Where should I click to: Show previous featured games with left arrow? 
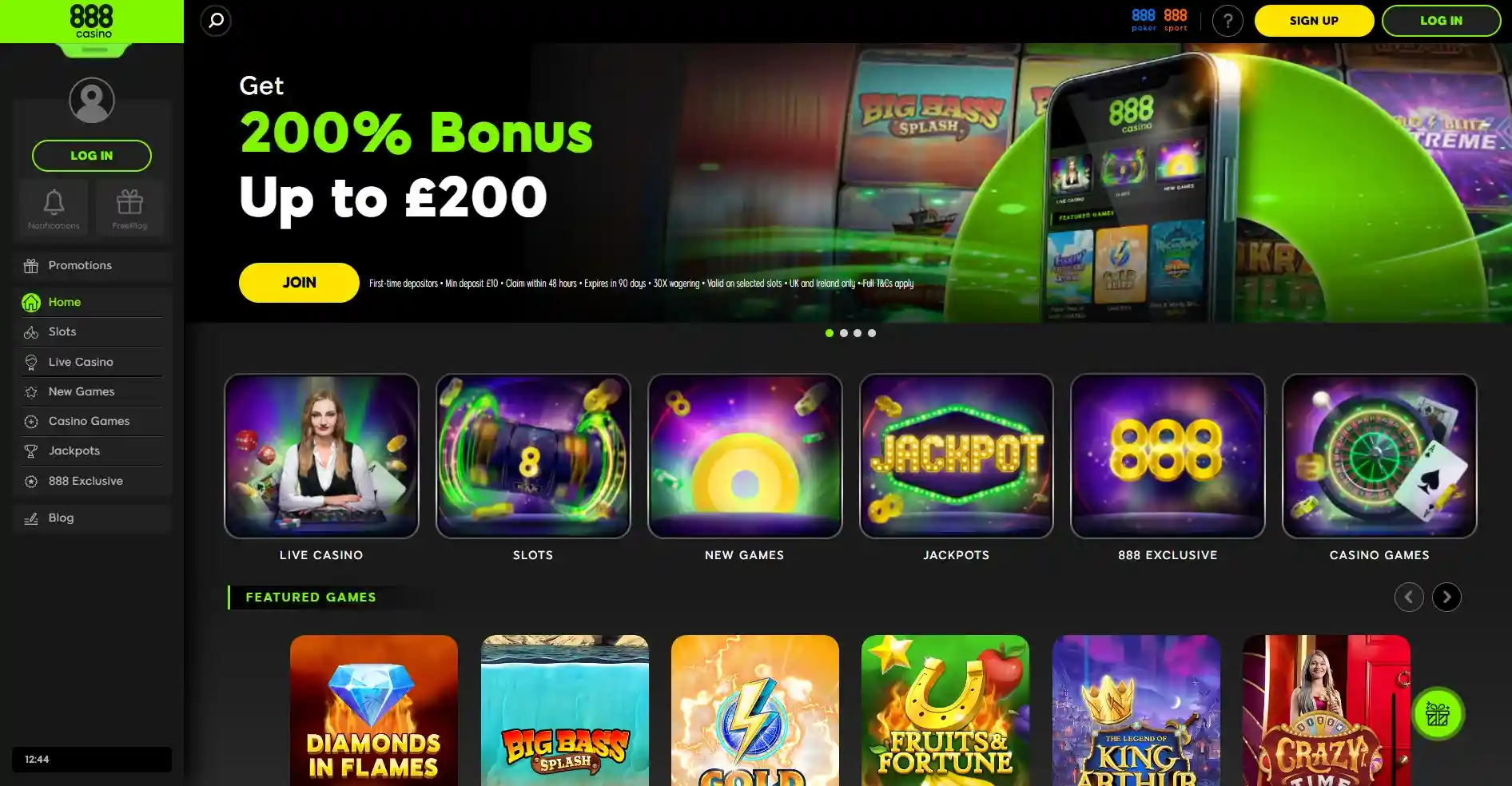click(x=1409, y=597)
